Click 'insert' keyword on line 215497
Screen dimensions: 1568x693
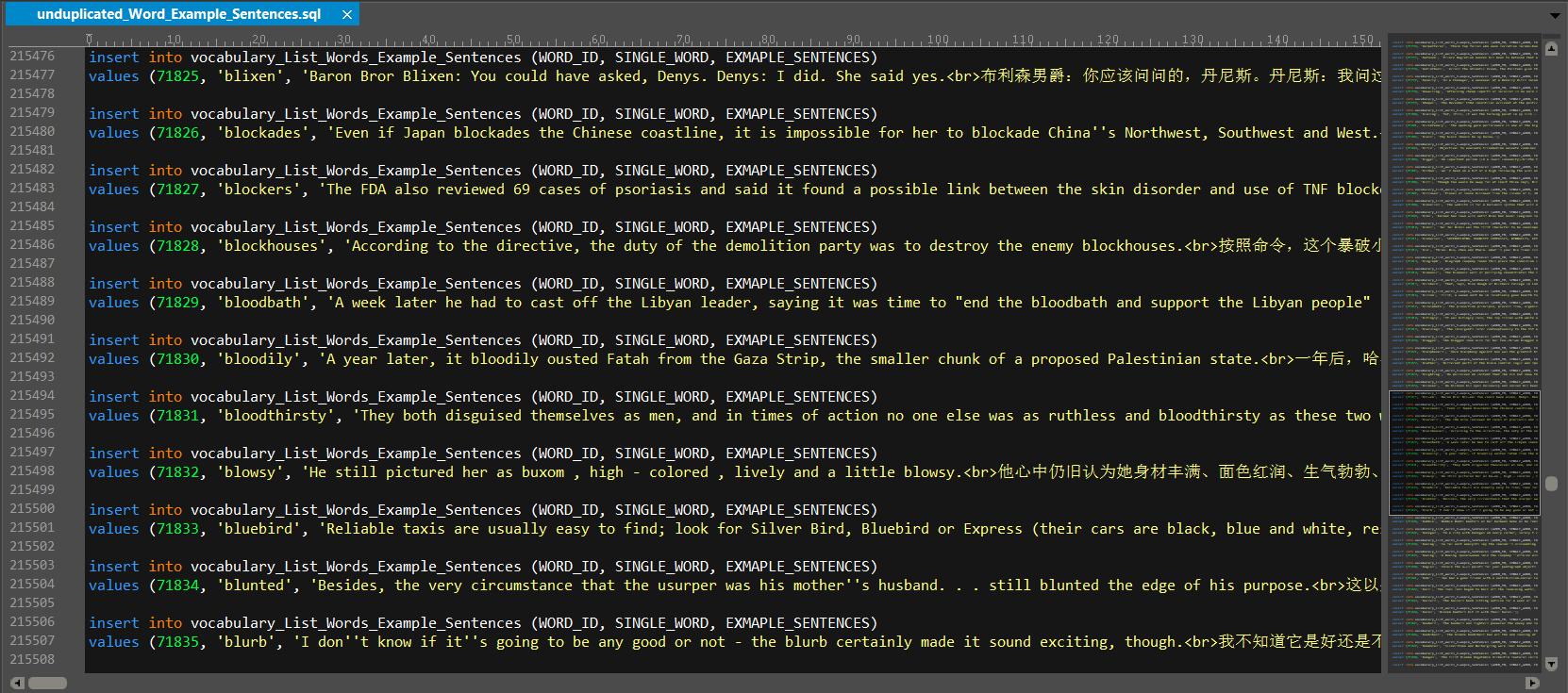[114, 454]
